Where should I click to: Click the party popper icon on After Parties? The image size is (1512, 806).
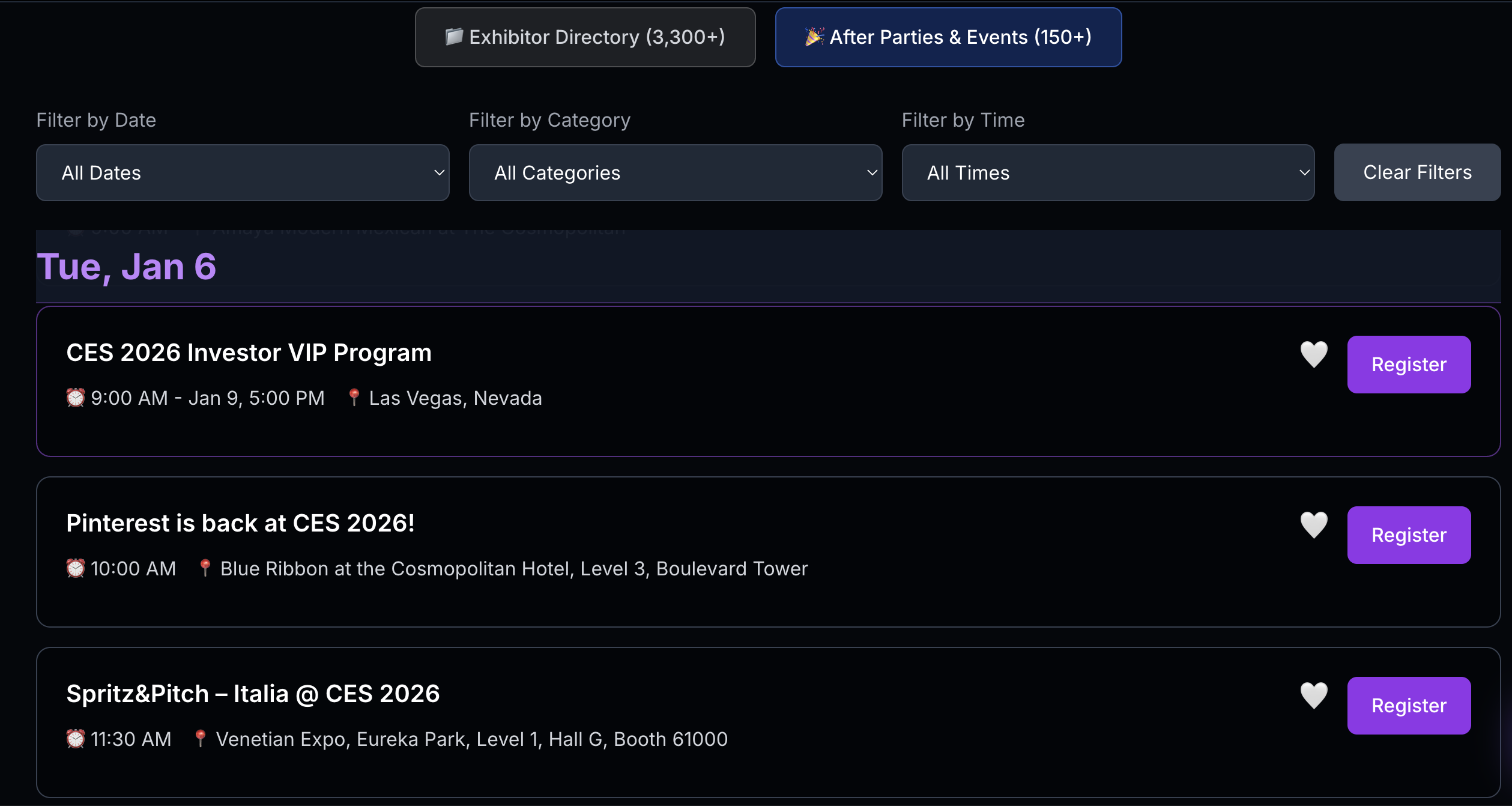point(813,37)
